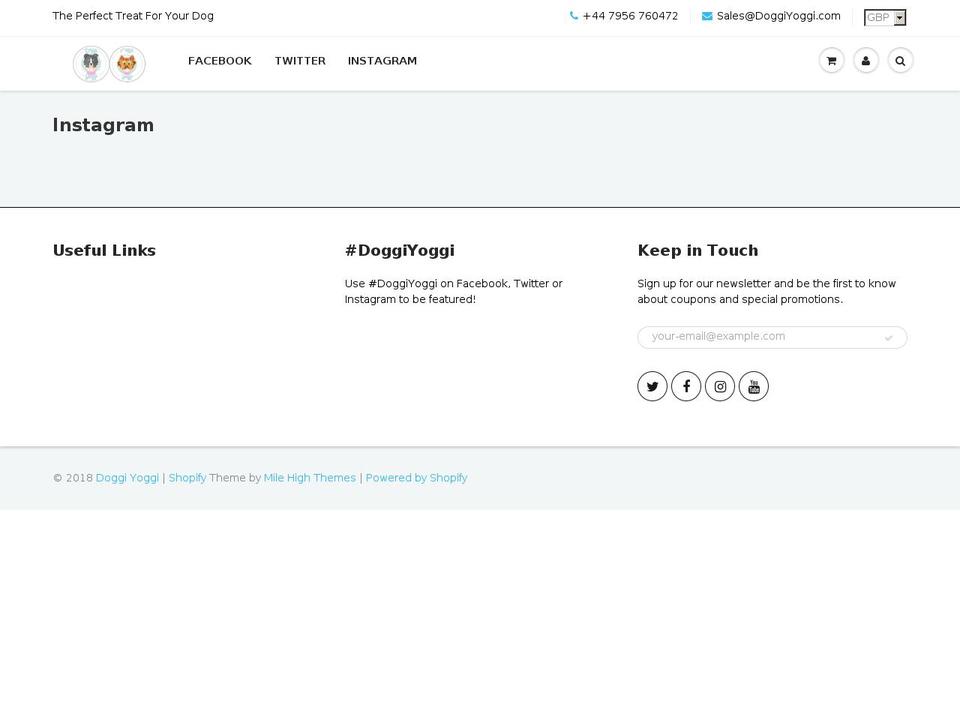960x720 pixels.
Task: Open the GBP currency dropdown
Action: tap(885, 17)
